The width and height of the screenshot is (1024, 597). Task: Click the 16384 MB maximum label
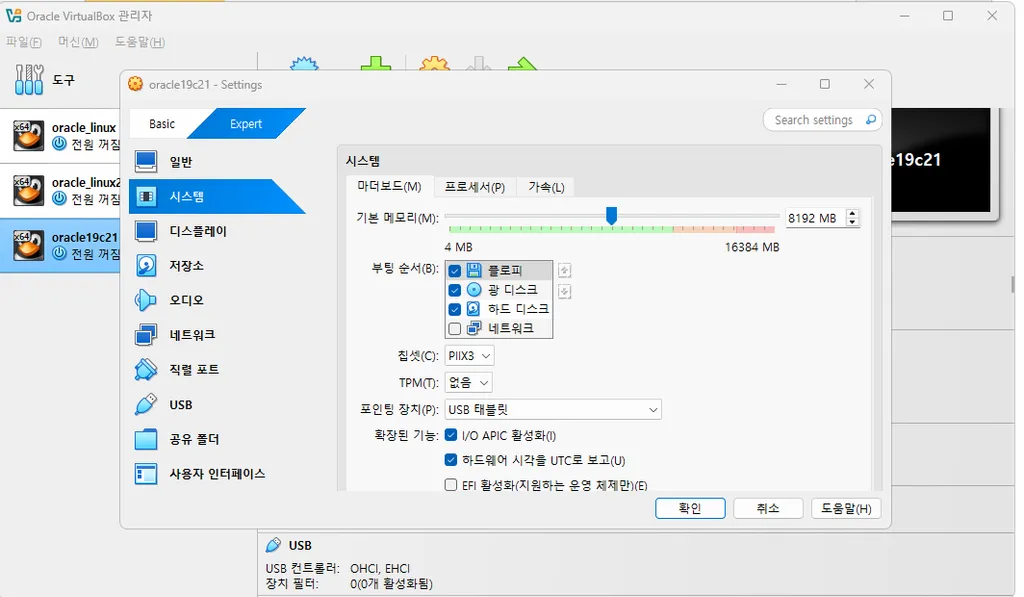[752, 247]
